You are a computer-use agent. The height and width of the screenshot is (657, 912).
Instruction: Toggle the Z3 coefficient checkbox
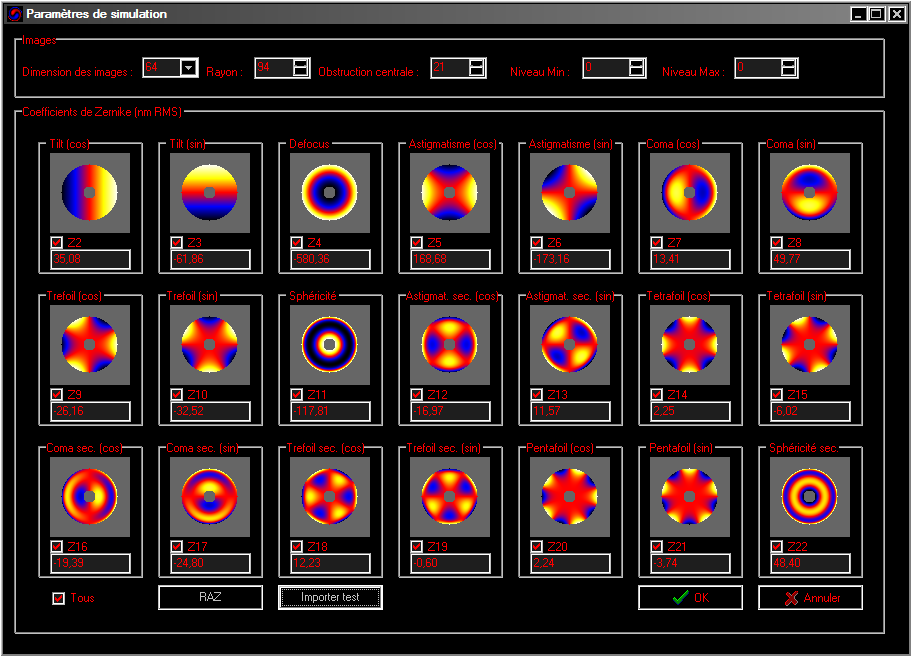tap(177, 242)
